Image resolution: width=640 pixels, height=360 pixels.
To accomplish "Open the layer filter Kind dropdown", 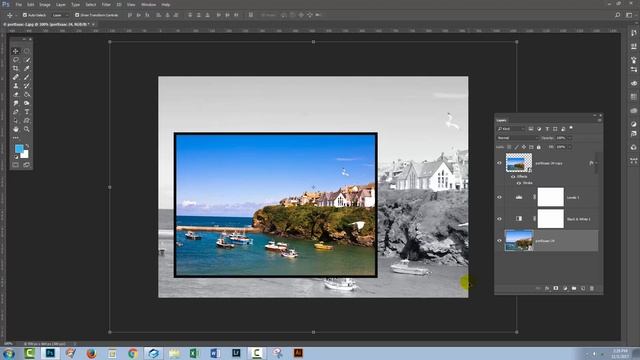I will [x=511, y=129].
